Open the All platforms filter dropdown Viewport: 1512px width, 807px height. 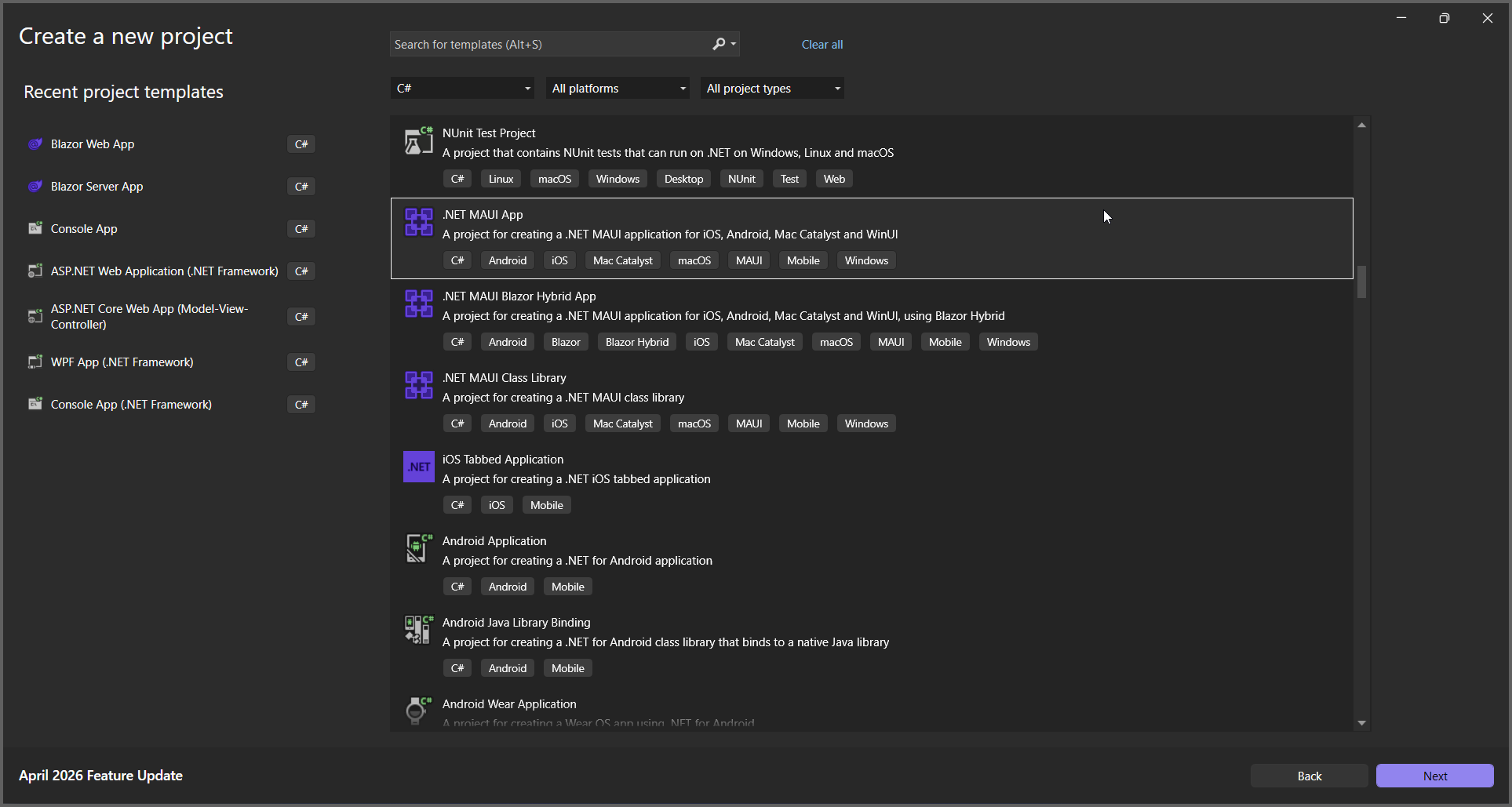click(x=618, y=89)
